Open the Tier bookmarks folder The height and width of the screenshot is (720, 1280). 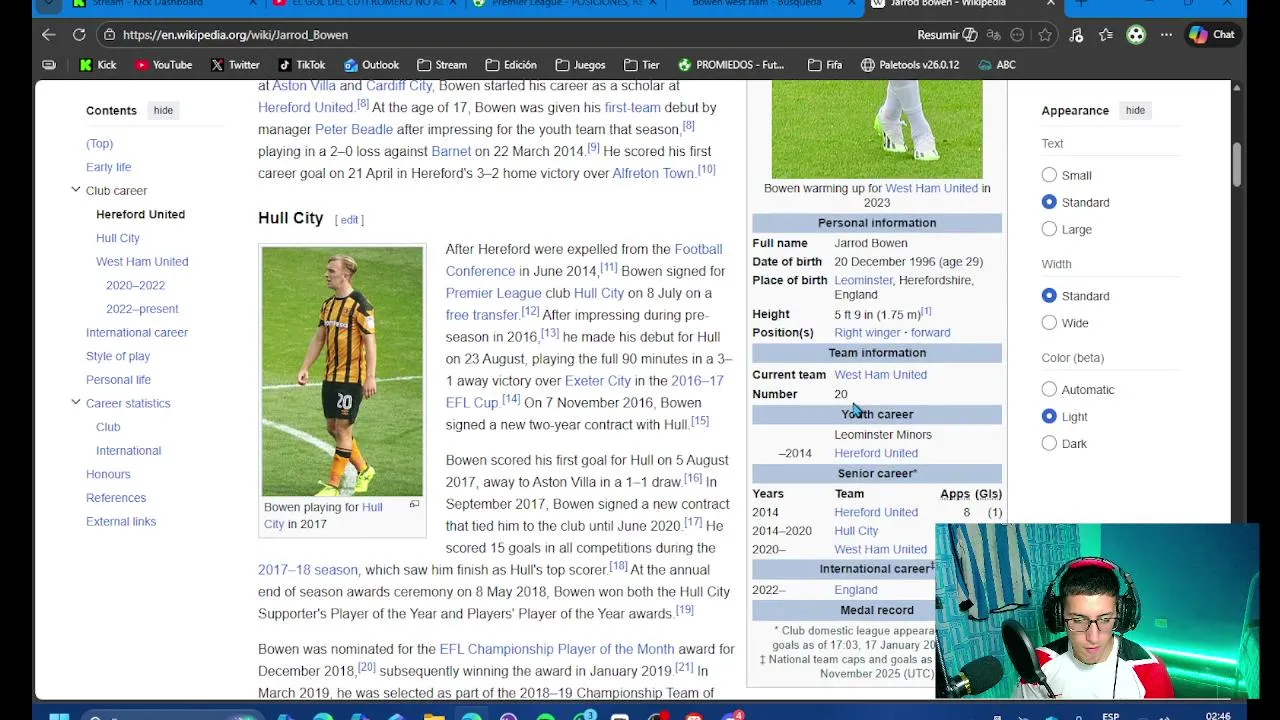point(641,65)
